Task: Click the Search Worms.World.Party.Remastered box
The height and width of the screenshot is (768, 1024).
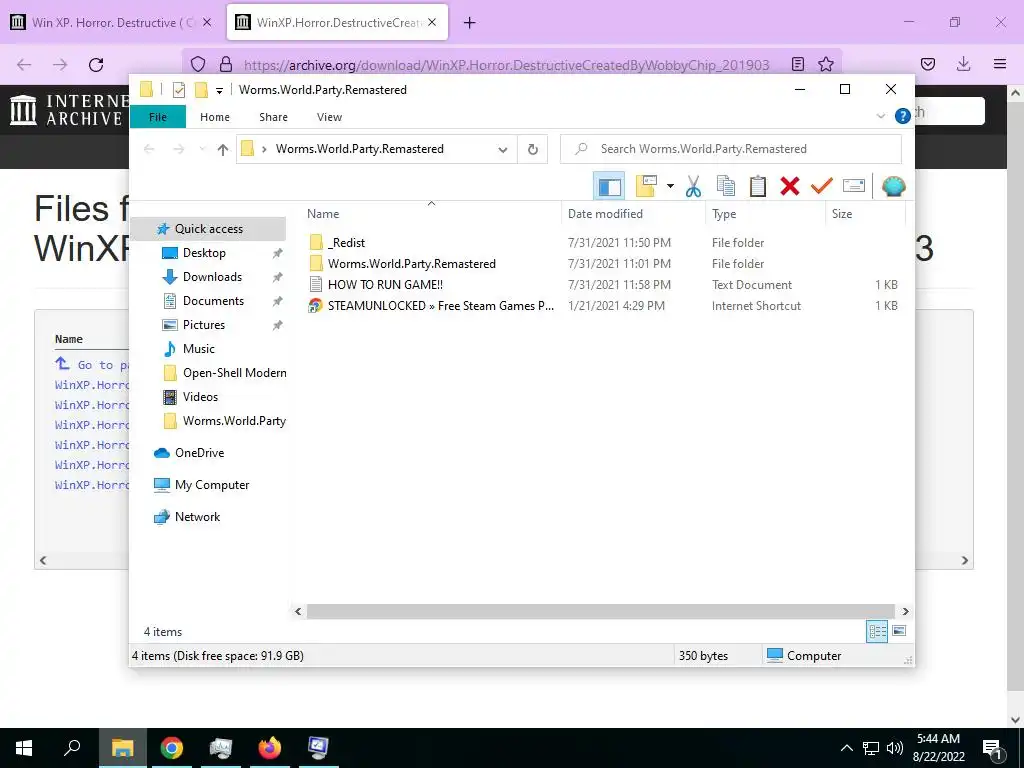Action: coord(731,149)
